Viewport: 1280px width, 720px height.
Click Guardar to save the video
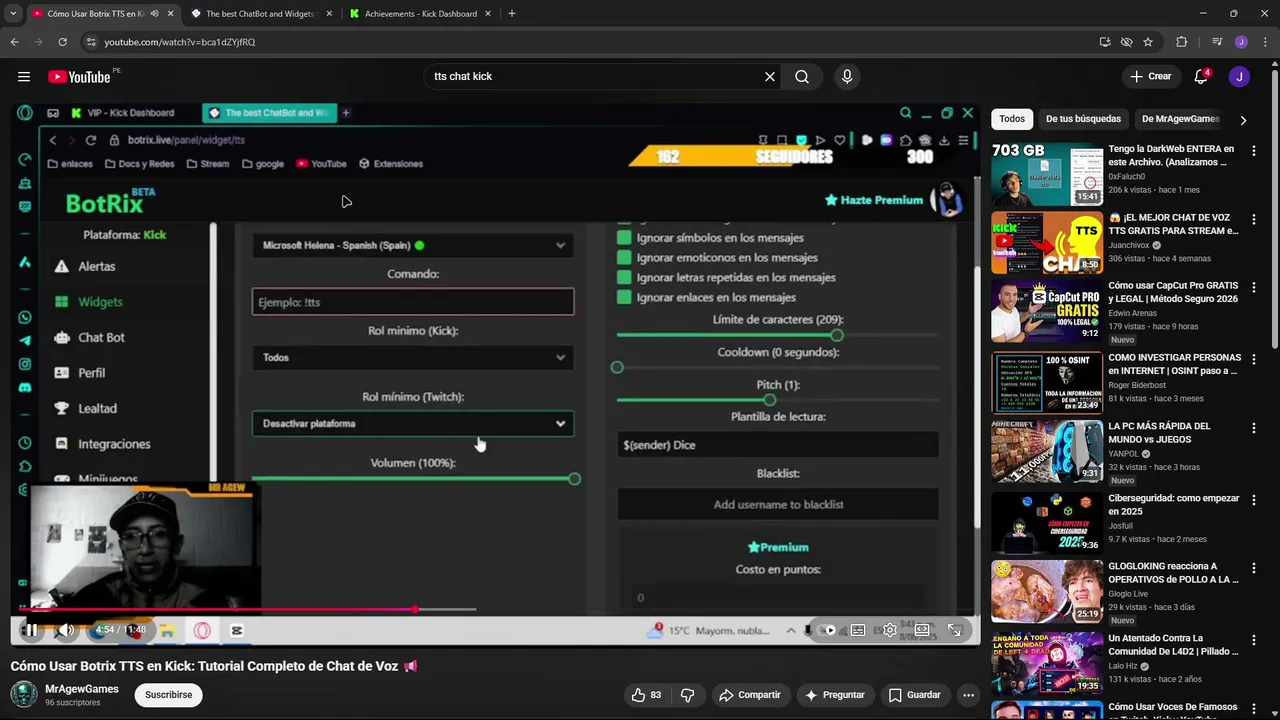click(915, 695)
